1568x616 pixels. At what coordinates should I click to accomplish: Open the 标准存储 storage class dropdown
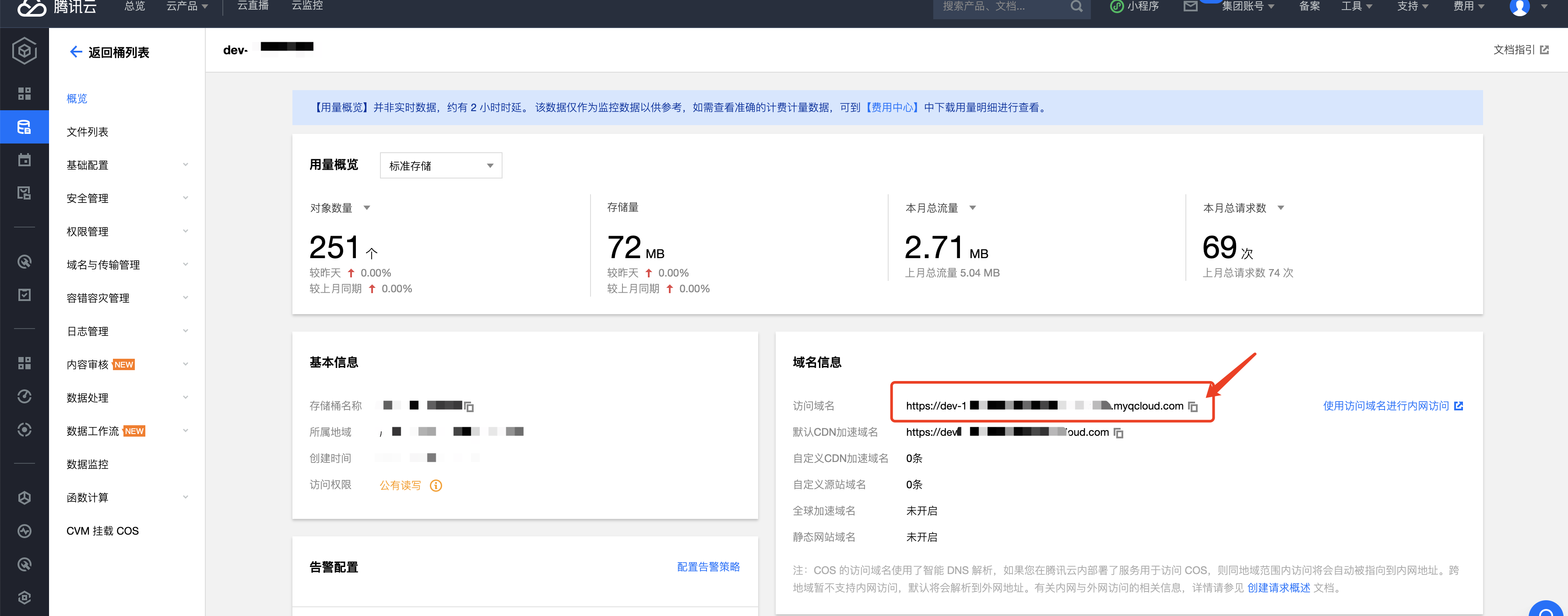tap(441, 165)
